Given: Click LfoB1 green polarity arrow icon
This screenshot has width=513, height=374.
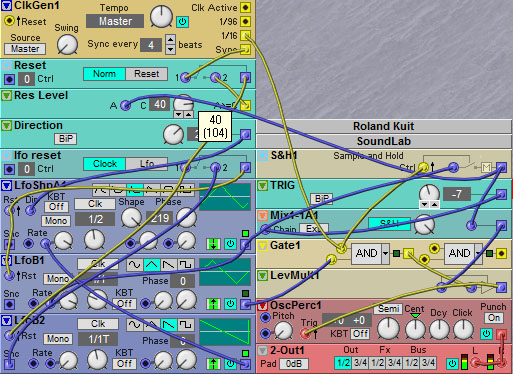Looking at the screenshot, I should coord(213,304).
